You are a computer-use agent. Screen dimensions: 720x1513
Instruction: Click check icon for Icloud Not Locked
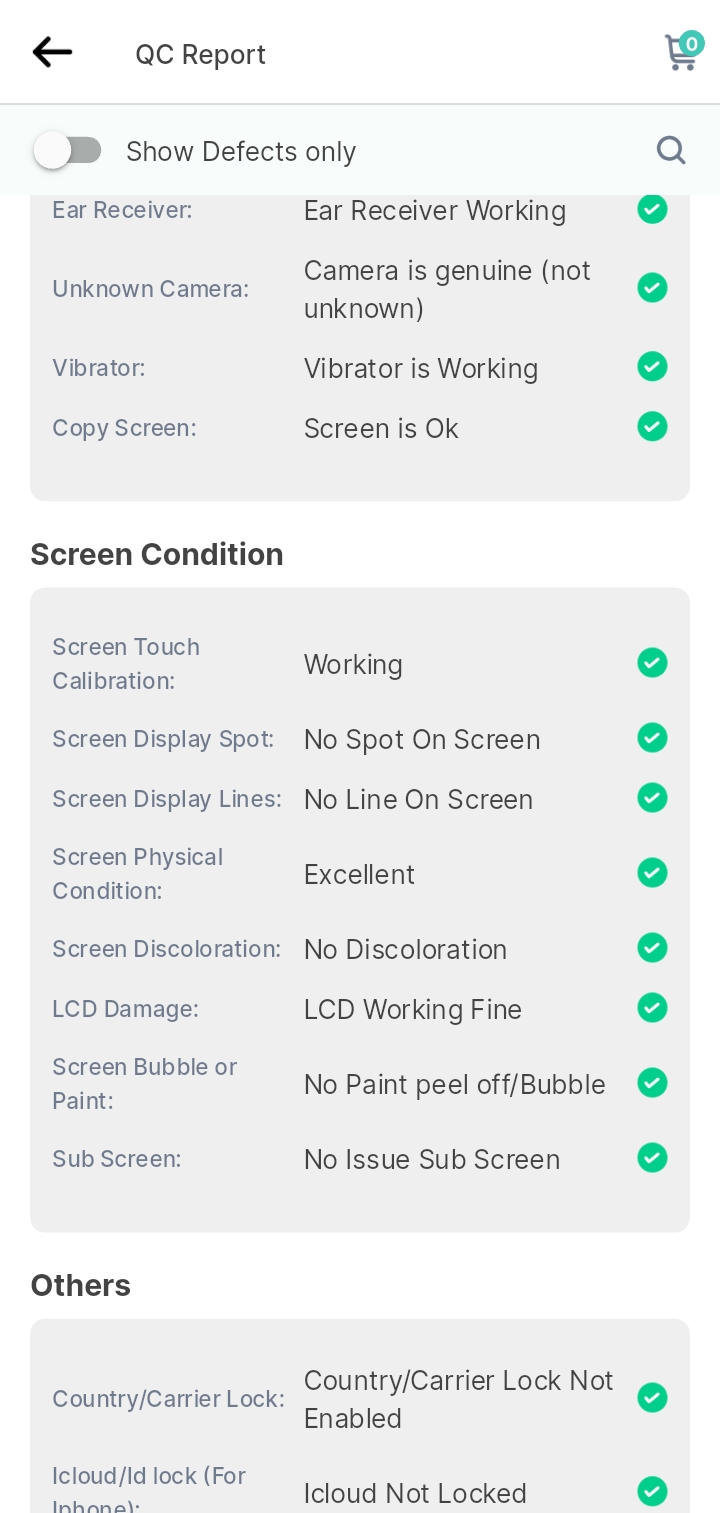pos(652,1492)
